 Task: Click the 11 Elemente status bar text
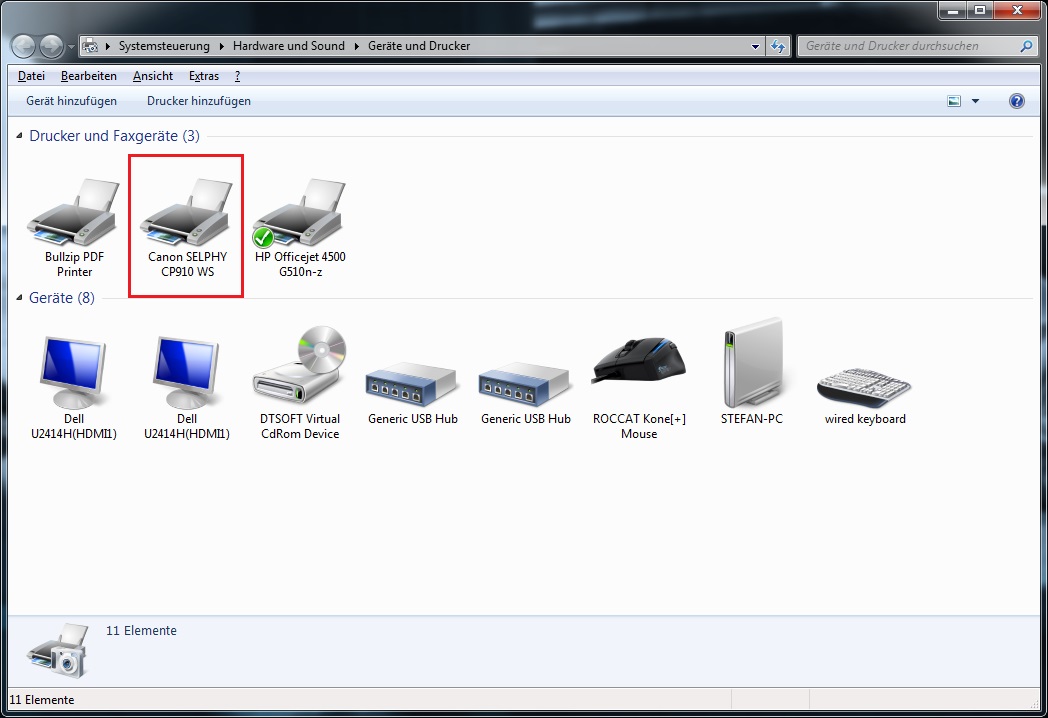pos(41,700)
